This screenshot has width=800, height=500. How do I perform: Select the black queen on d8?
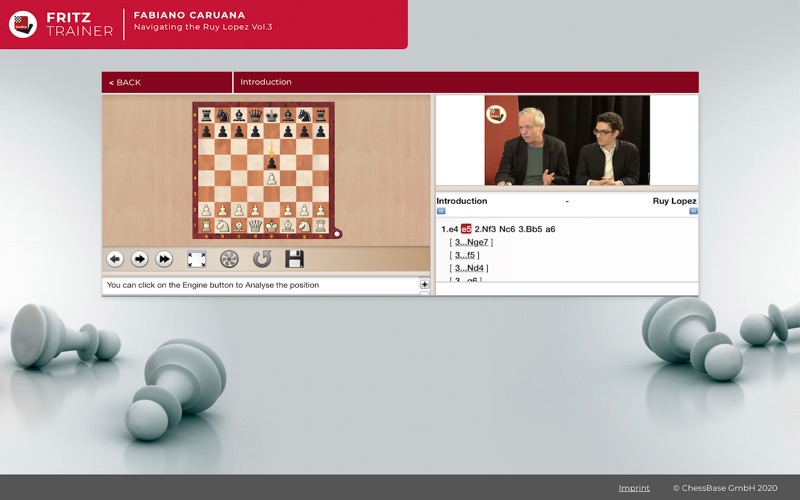click(255, 116)
